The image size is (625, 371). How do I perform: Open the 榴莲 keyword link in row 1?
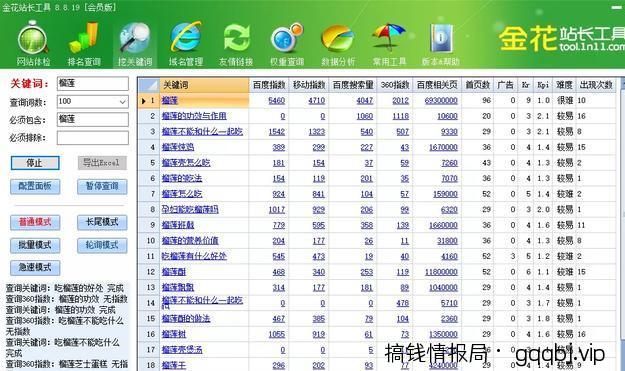coord(170,100)
